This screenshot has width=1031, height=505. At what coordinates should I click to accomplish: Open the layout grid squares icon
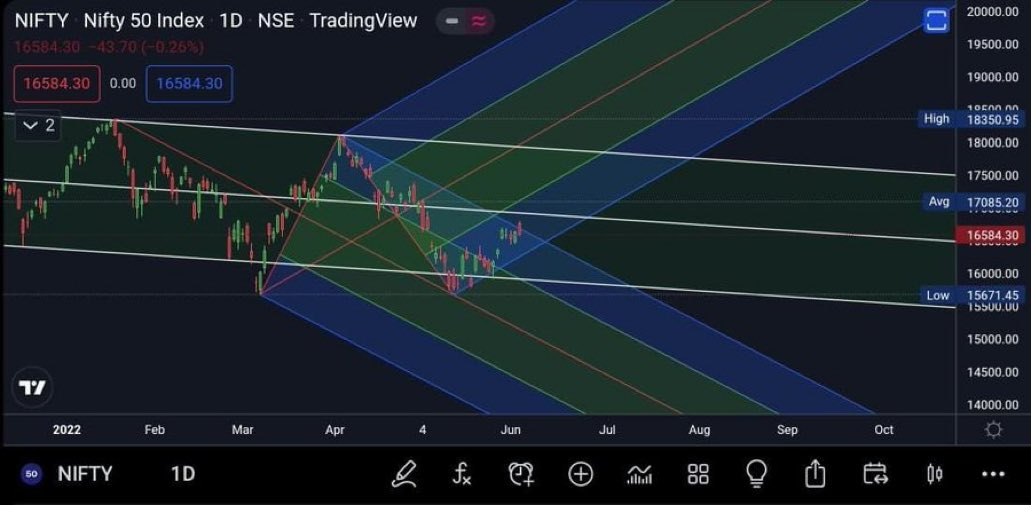[698, 474]
